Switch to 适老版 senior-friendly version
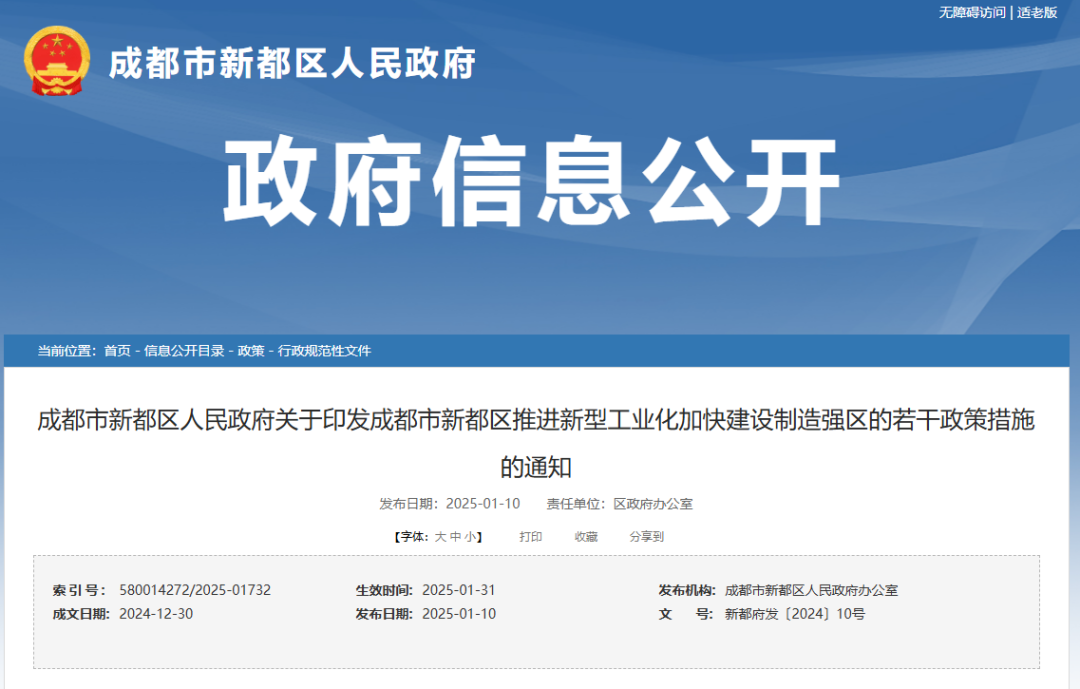The height and width of the screenshot is (689, 1080). [x=1037, y=12]
